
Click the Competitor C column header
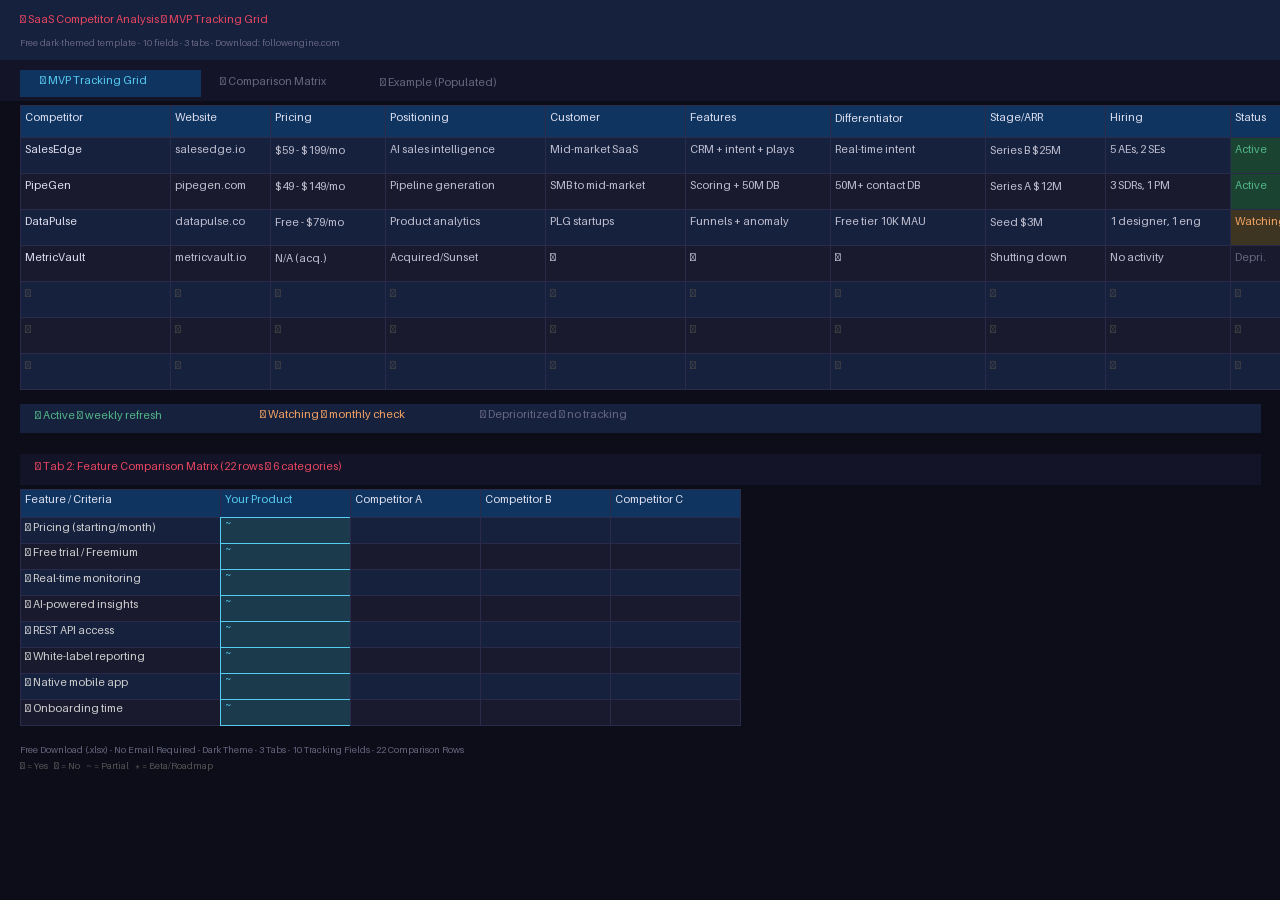click(675, 503)
